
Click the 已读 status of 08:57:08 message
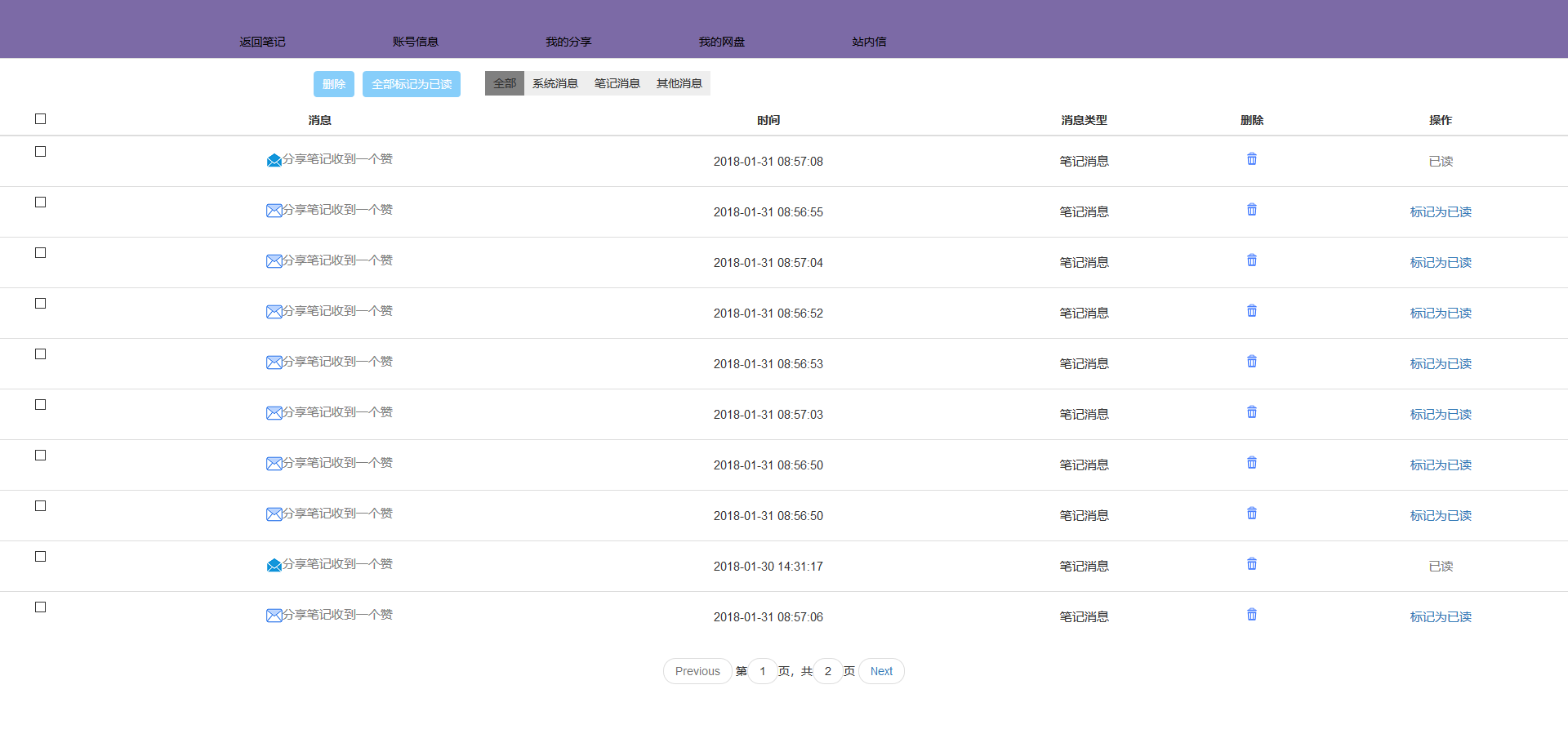click(1441, 161)
